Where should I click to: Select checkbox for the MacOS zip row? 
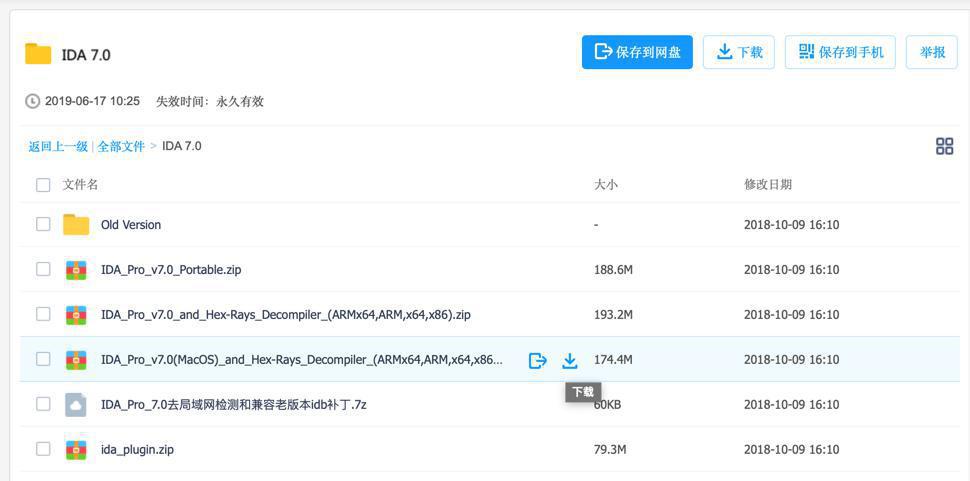click(x=43, y=359)
